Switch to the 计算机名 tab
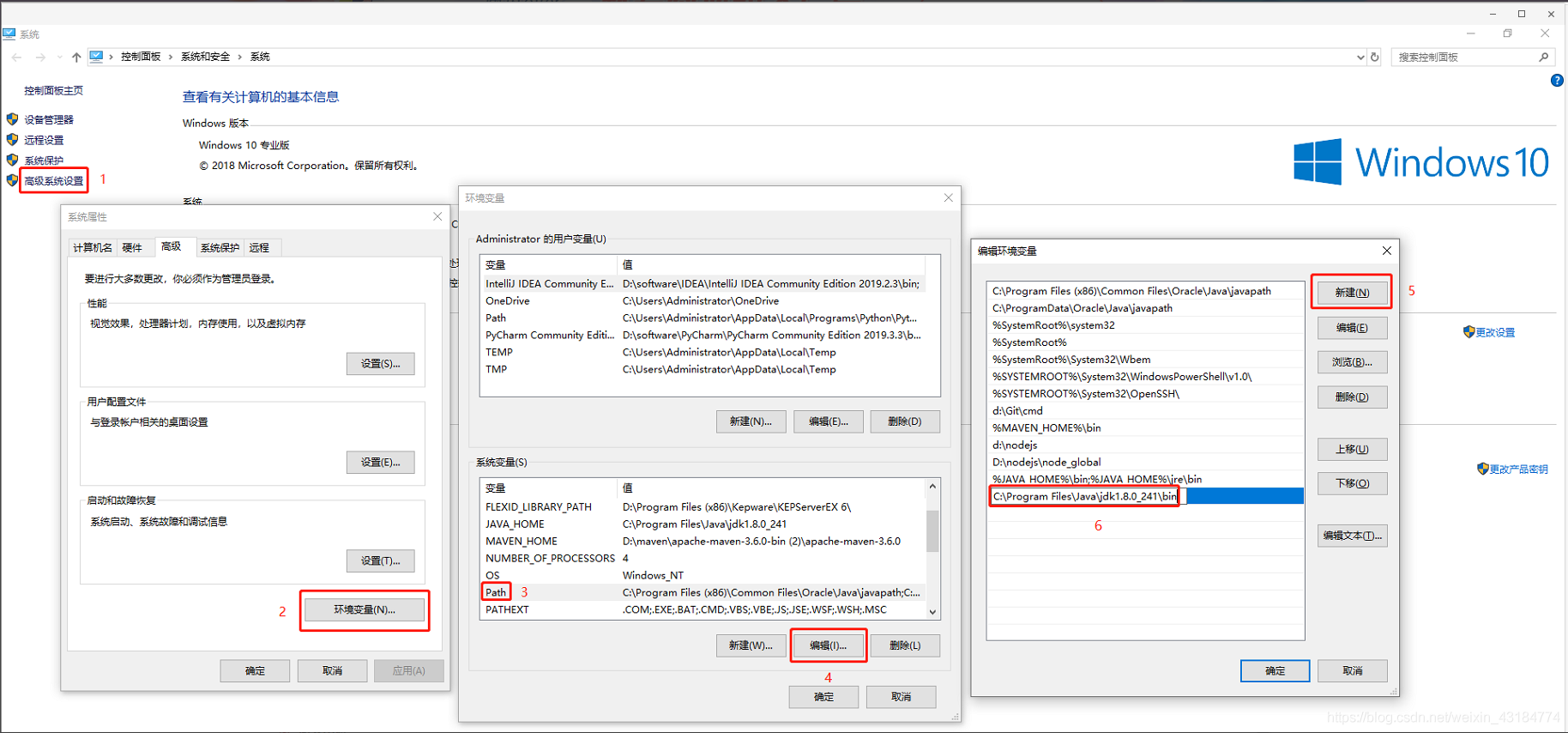The width and height of the screenshot is (1568, 733). click(92, 248)
